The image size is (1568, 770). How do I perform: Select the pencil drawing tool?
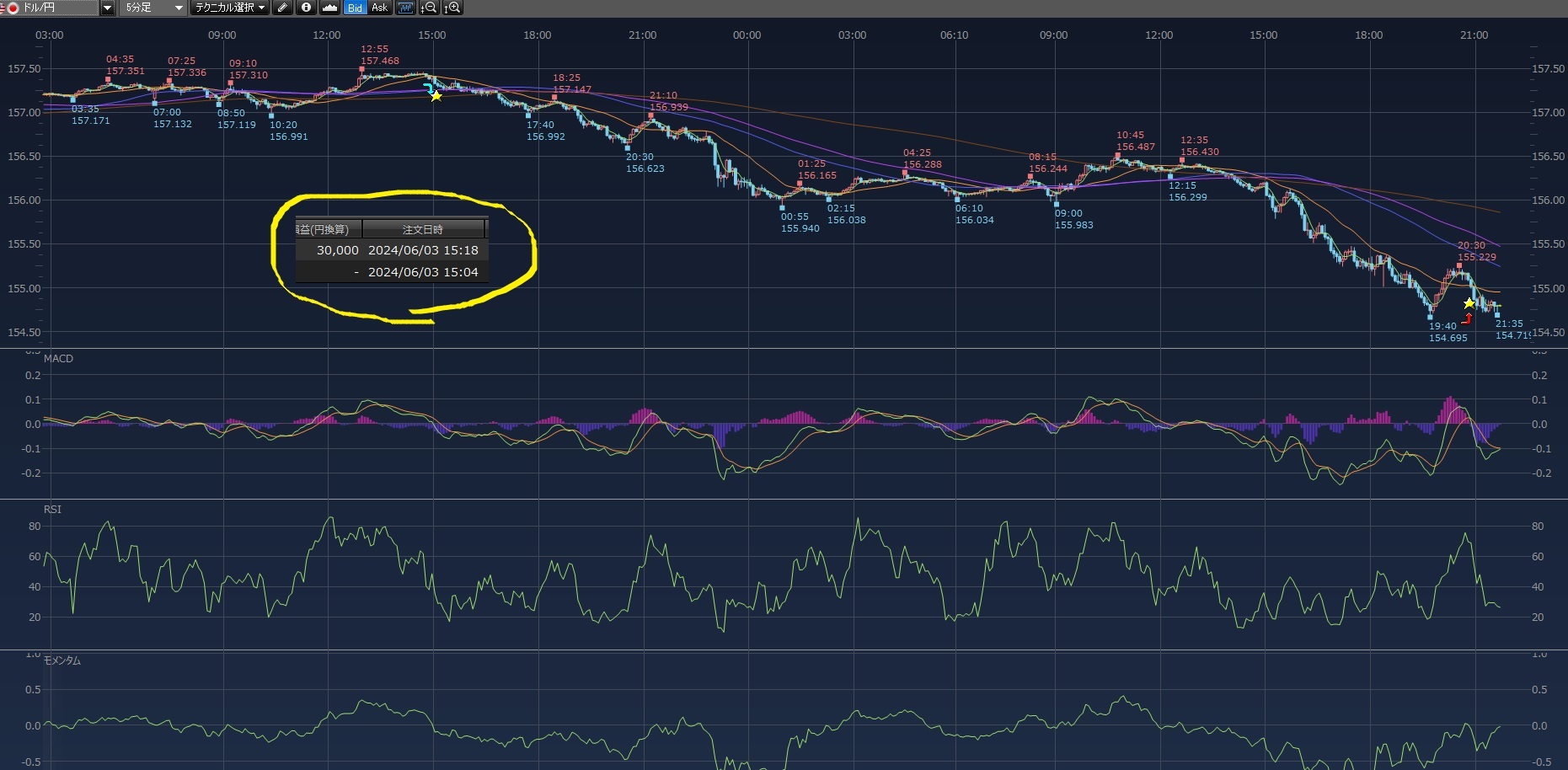click(282, 8)
